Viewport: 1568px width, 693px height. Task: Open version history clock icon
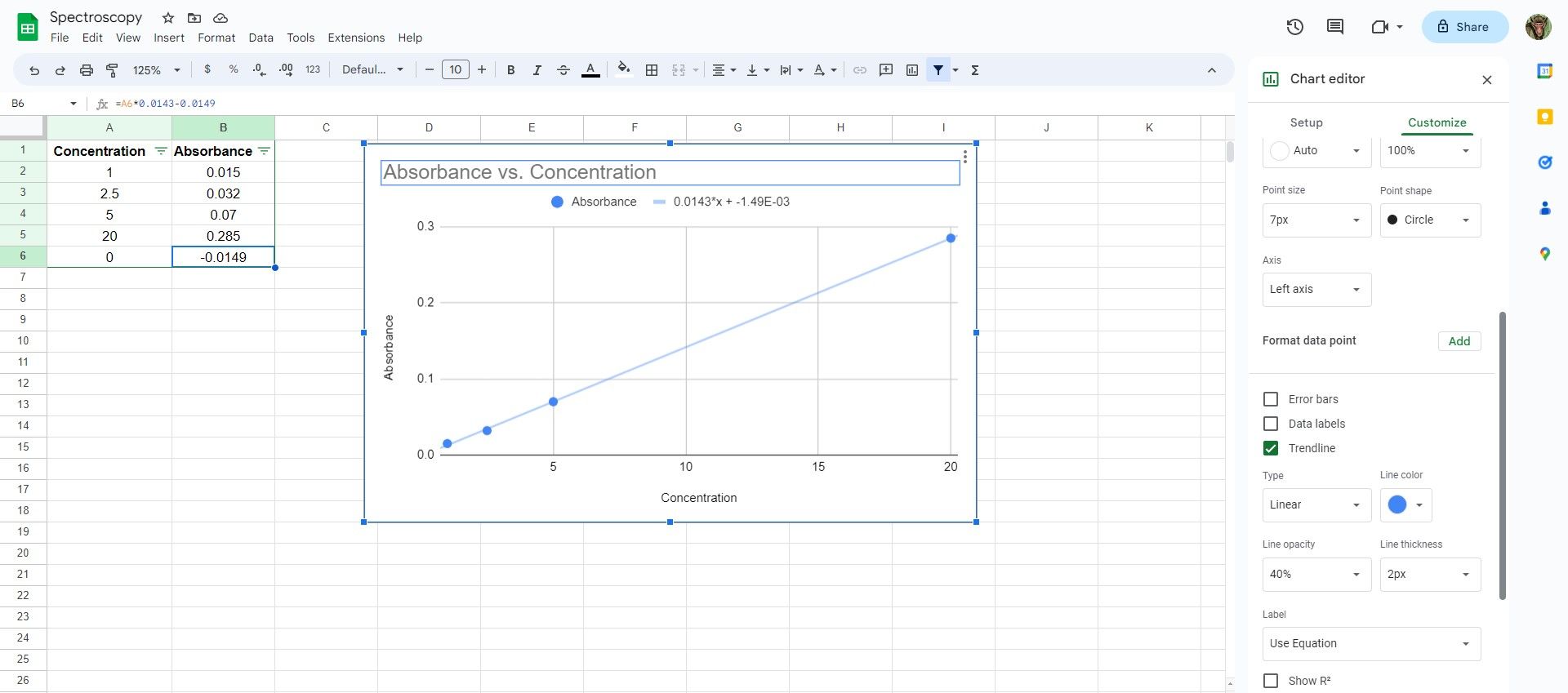[1295, 27]
